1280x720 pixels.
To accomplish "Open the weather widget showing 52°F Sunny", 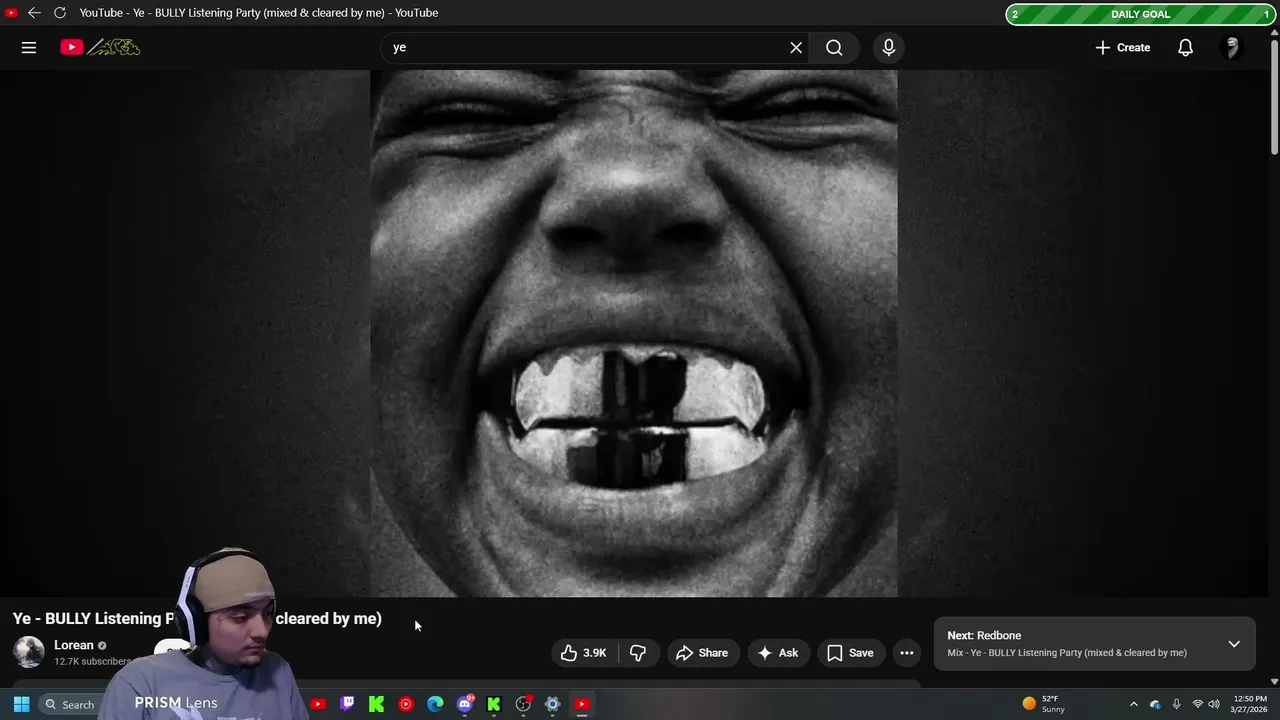I will coord(1044,704).
